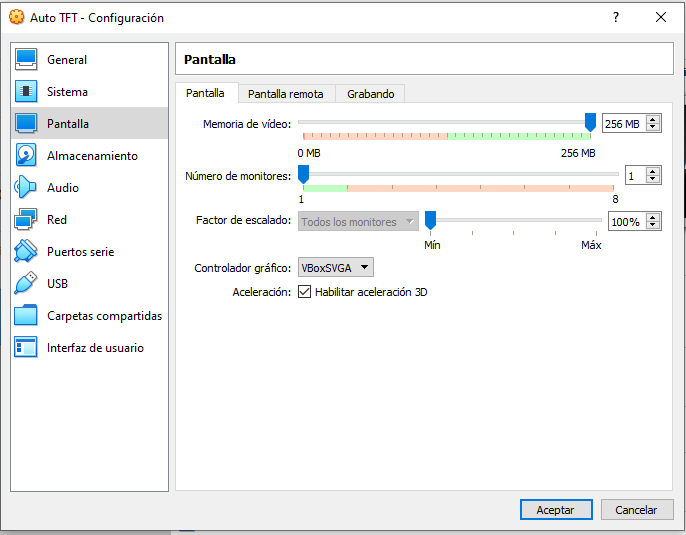This screenshot has height=535, width=686.
Task: Open the Red network icon
Action: (27, 220)
